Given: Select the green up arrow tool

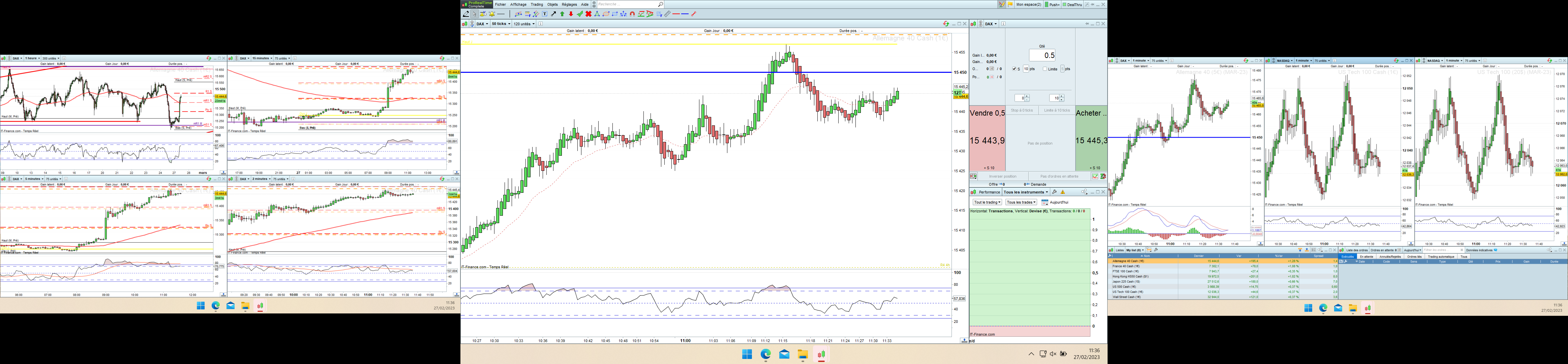Looking at the screenshot, I should 563,14.
